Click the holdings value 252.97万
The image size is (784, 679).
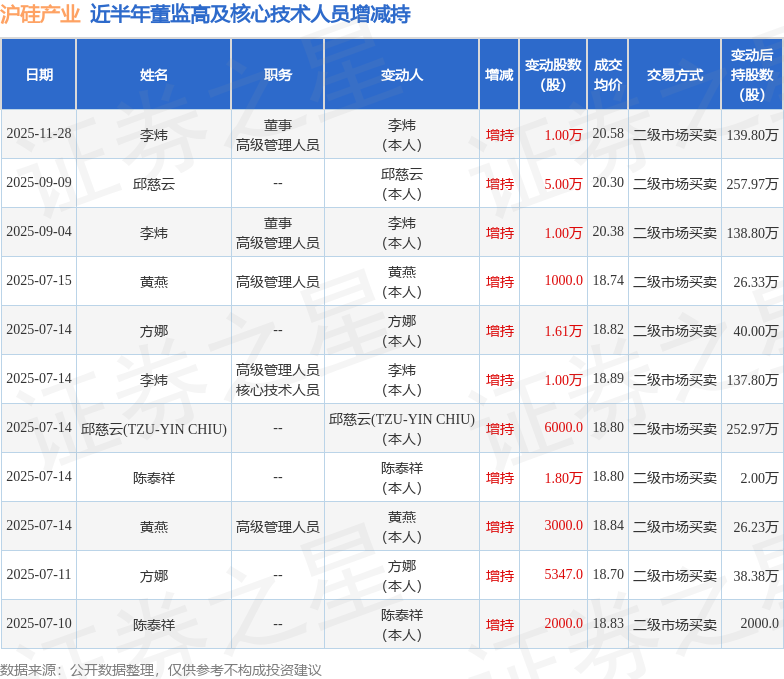tap(752, 429)
